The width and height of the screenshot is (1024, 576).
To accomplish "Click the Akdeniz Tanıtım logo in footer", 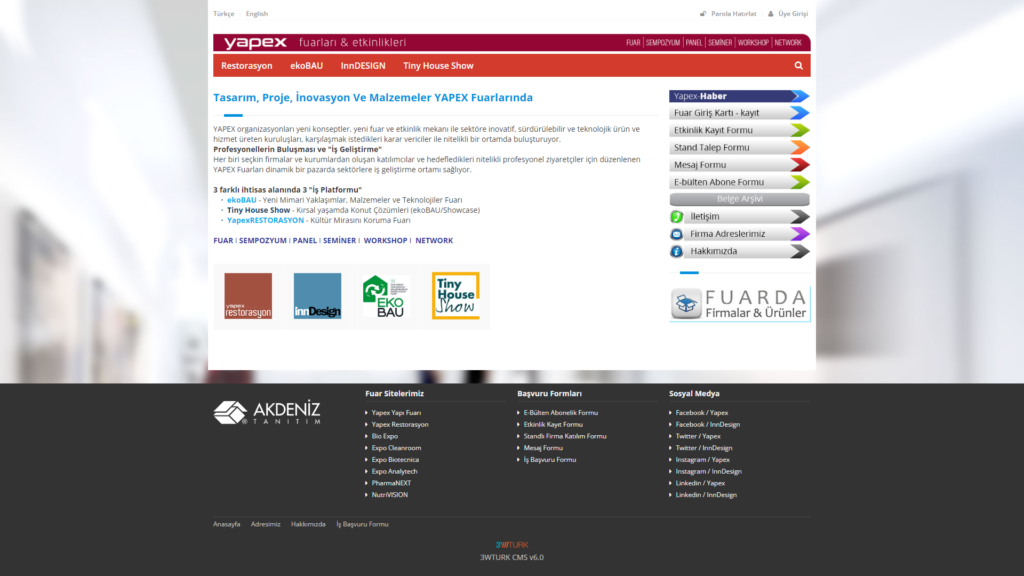I will pos(266,412).
